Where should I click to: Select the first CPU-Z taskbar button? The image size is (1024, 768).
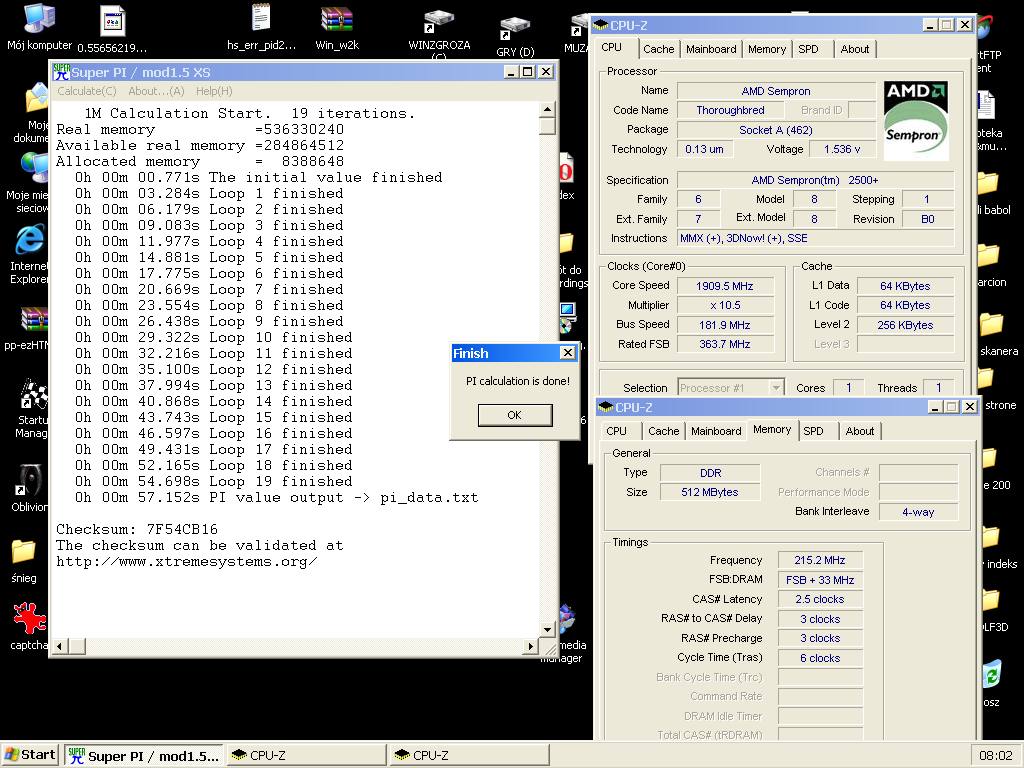[x=306, y=756]
